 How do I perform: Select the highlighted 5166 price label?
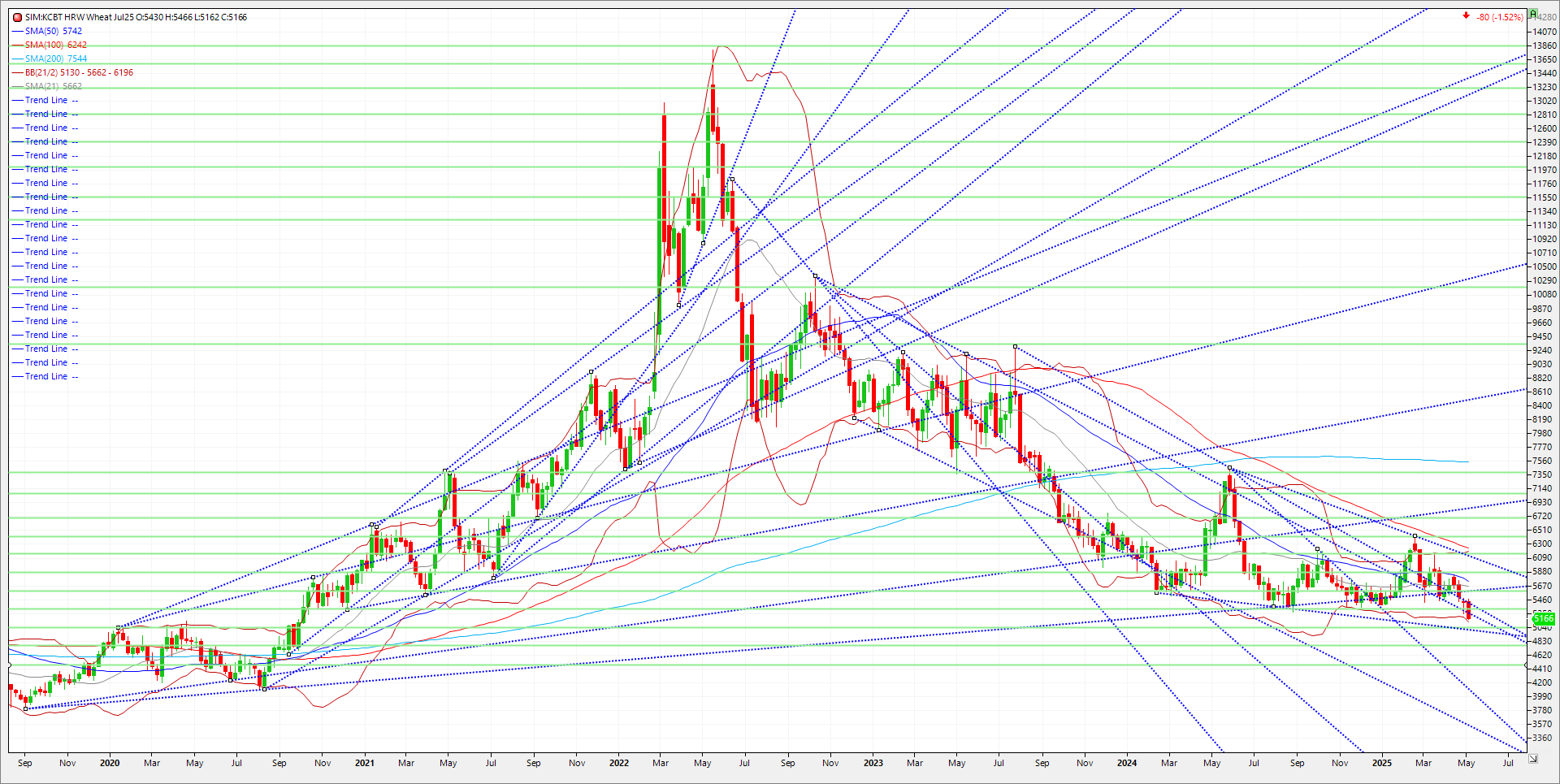coord(1544,618)
